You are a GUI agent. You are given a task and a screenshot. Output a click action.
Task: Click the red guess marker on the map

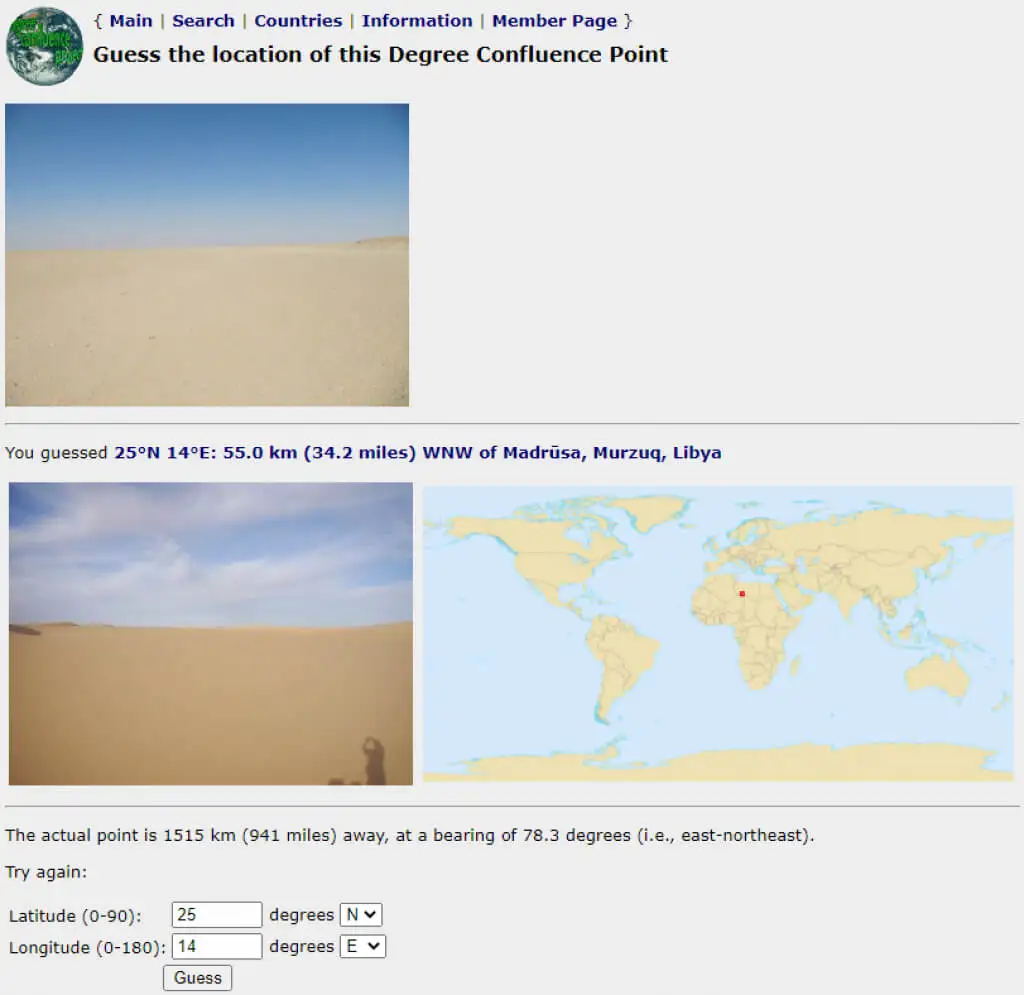pos(742,594)
